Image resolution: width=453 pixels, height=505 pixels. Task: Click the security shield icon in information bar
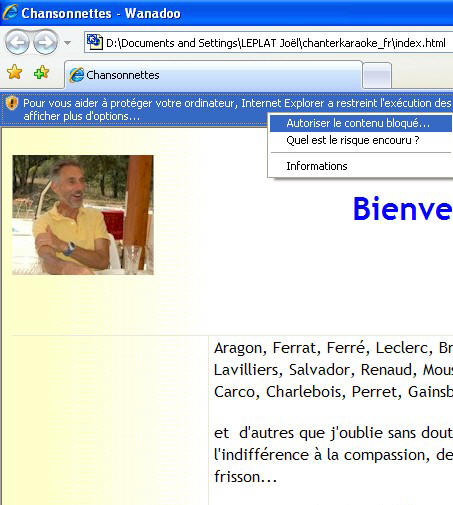click(12, 103)
